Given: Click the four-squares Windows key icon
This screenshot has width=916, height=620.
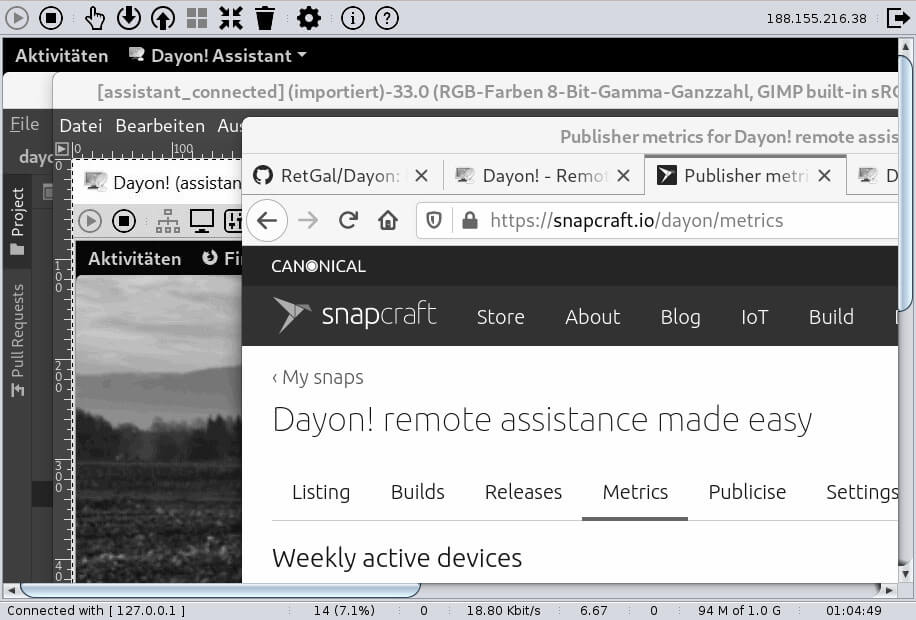Looking at the screenshot, I should [197, 18].
